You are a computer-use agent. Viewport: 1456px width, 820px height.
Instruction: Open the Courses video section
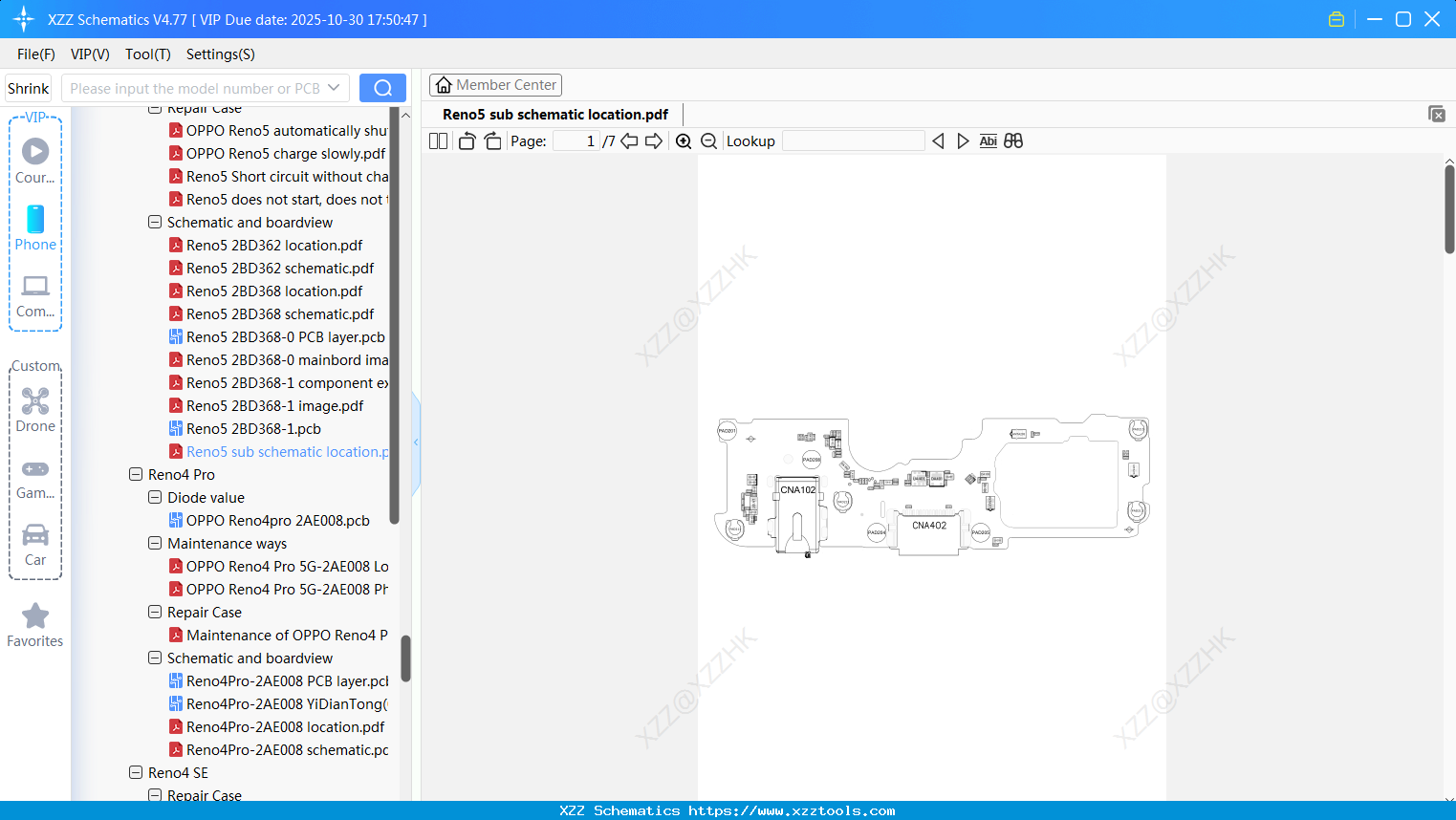tap(35, 161)
